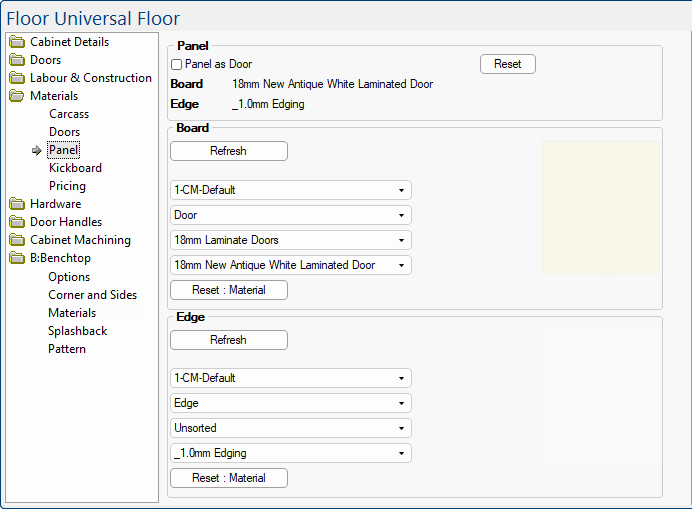This screenshot has width=692, height=509.
Task: Click the Materials folder icon
Action: point(16,96)
